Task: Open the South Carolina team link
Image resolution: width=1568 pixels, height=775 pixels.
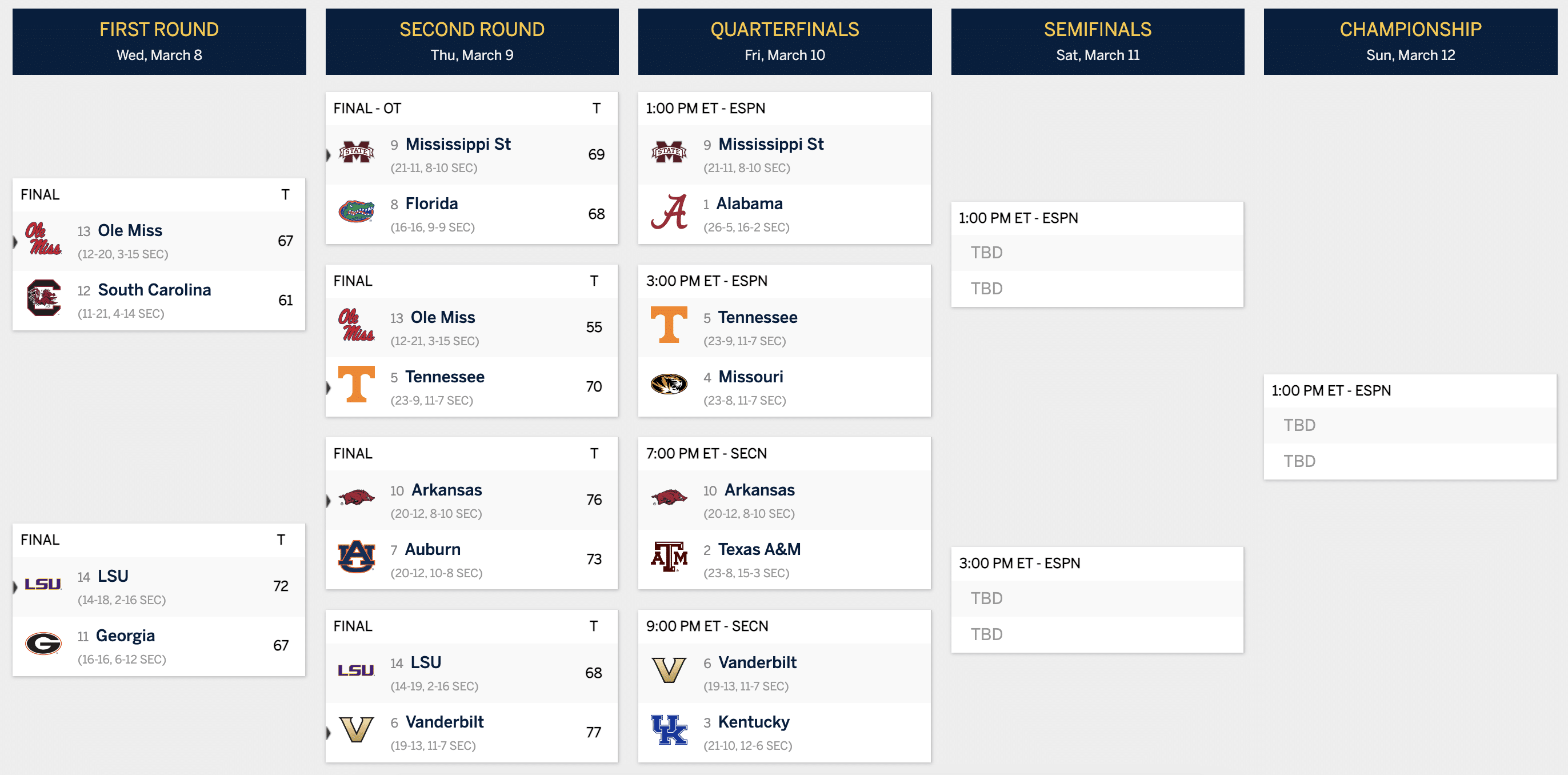Action: pyautogui.click(x=155, y=290)
